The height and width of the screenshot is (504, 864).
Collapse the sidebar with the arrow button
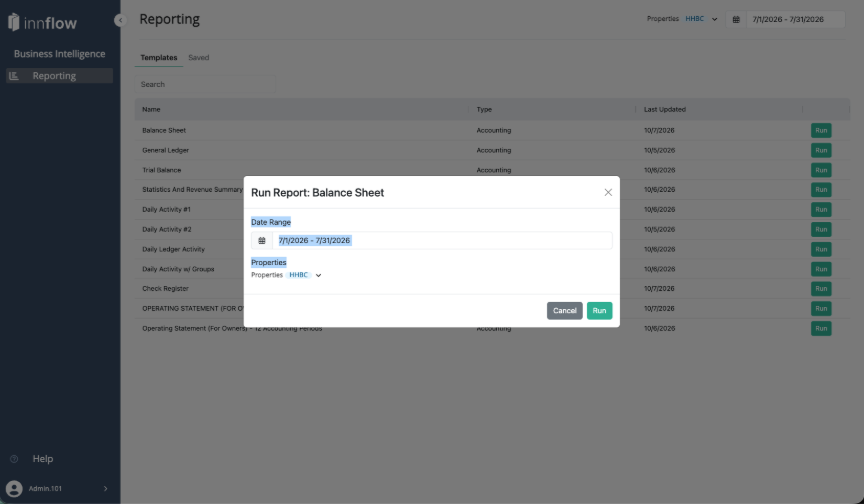tap(120, 20)
